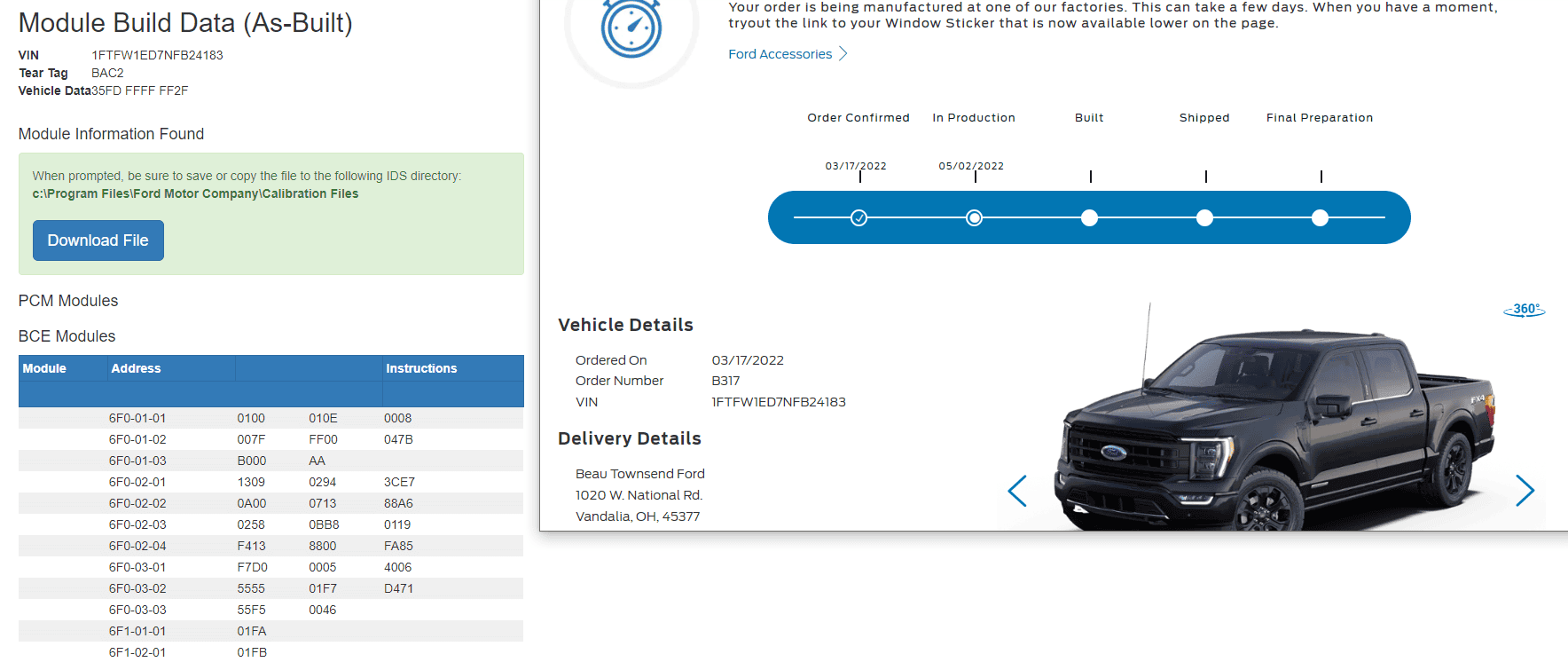The width and height of the screenshot is (1568, 662).
Task: Click the In Production progress marker
Action: tap(974, 217)
